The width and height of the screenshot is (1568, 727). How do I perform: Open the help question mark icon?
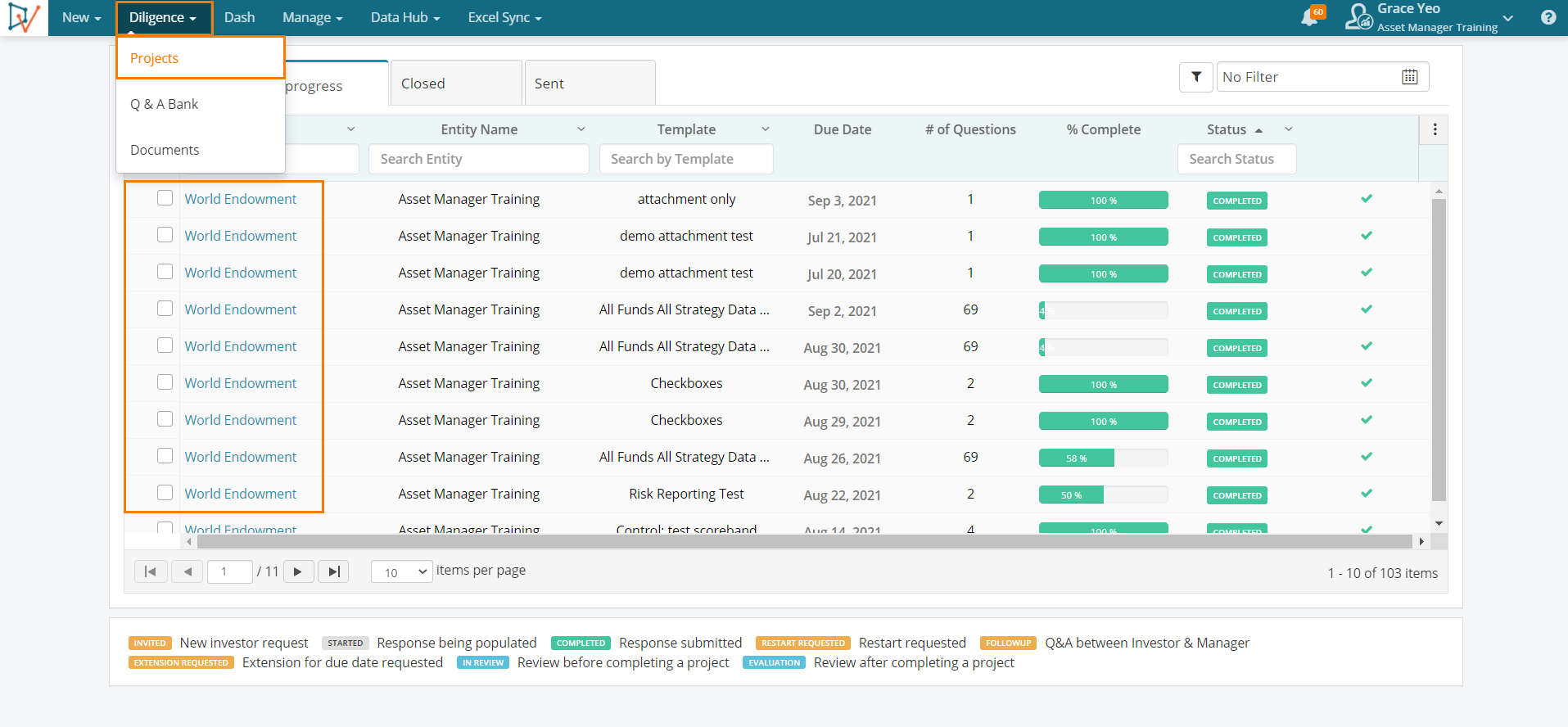(1548, 17)
